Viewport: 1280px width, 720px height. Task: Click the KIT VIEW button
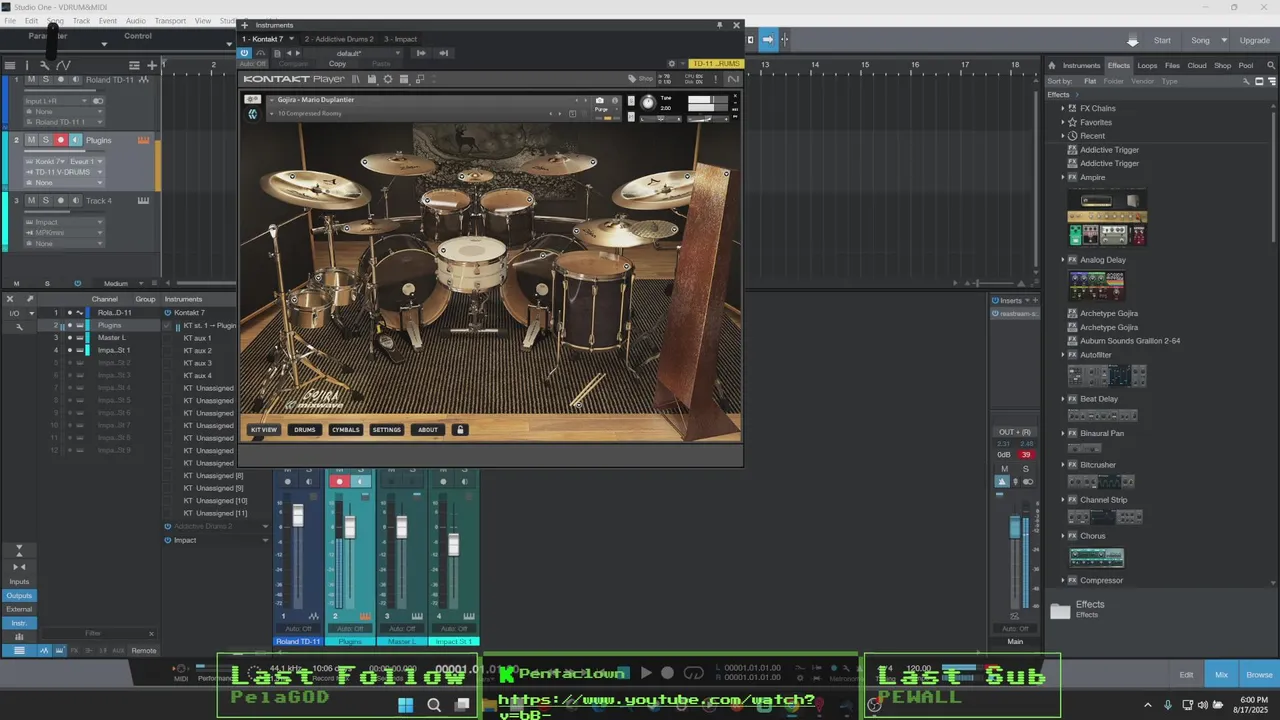[264, 430]
